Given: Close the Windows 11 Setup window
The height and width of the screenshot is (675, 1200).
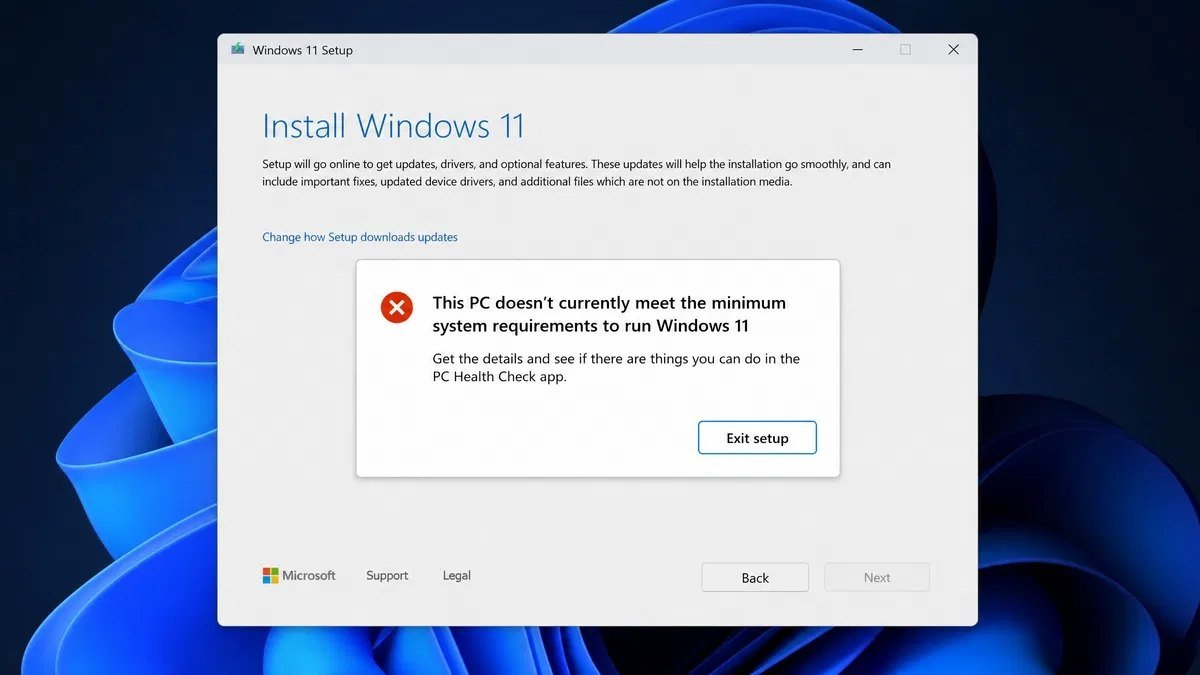Looking at the screenshot, I should tap(954, 49).
